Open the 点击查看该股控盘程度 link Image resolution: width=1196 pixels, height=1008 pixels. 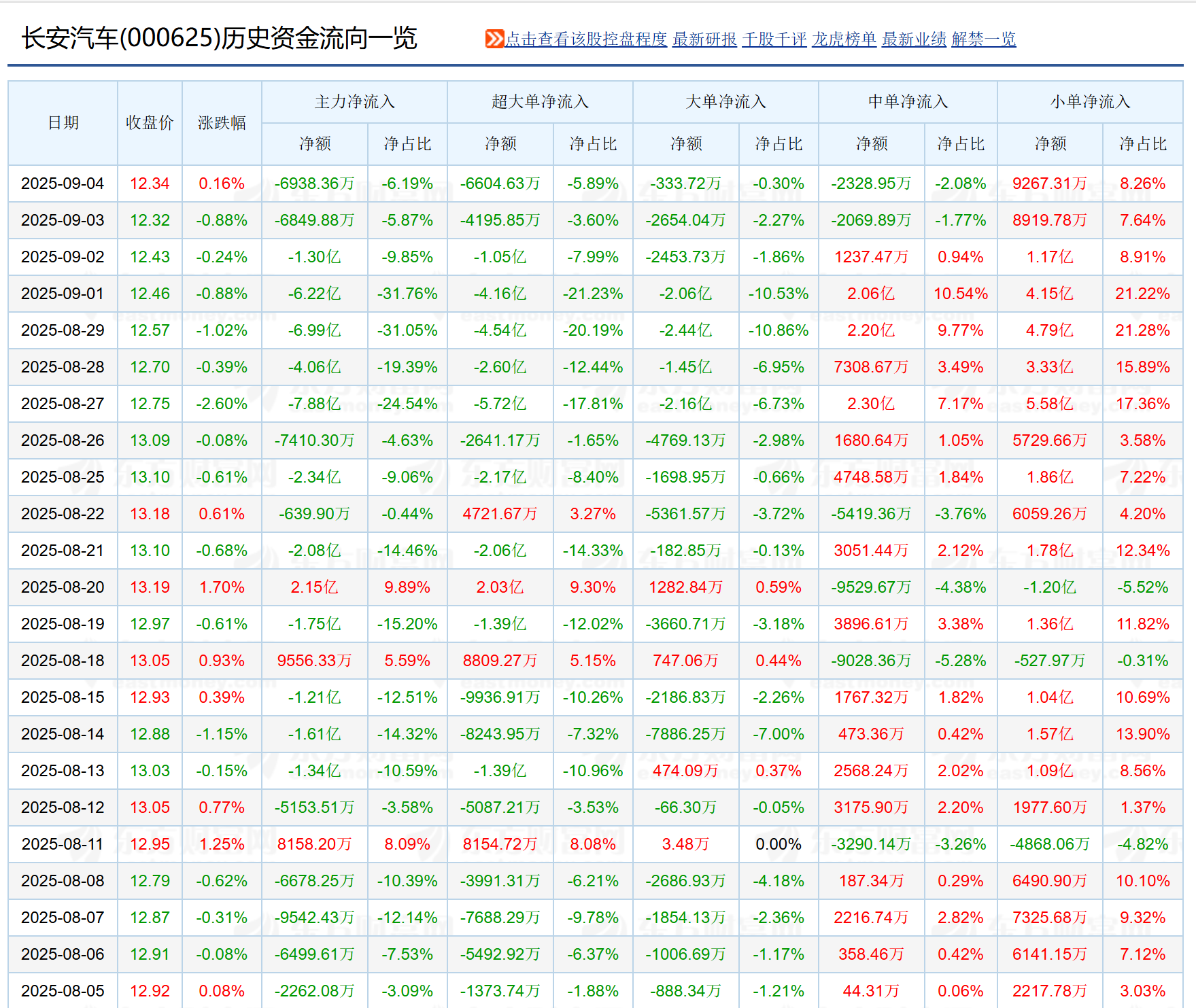(x=586, y=39)
